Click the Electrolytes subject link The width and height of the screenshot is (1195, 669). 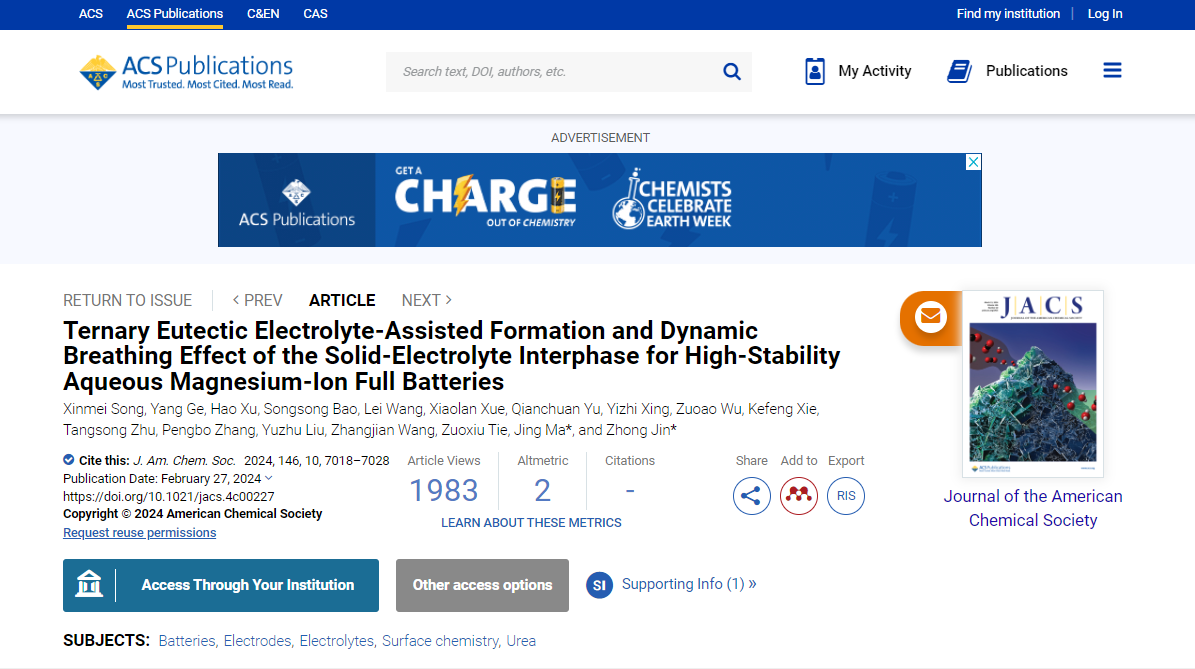pyautogui.click(x=336, y=641)
